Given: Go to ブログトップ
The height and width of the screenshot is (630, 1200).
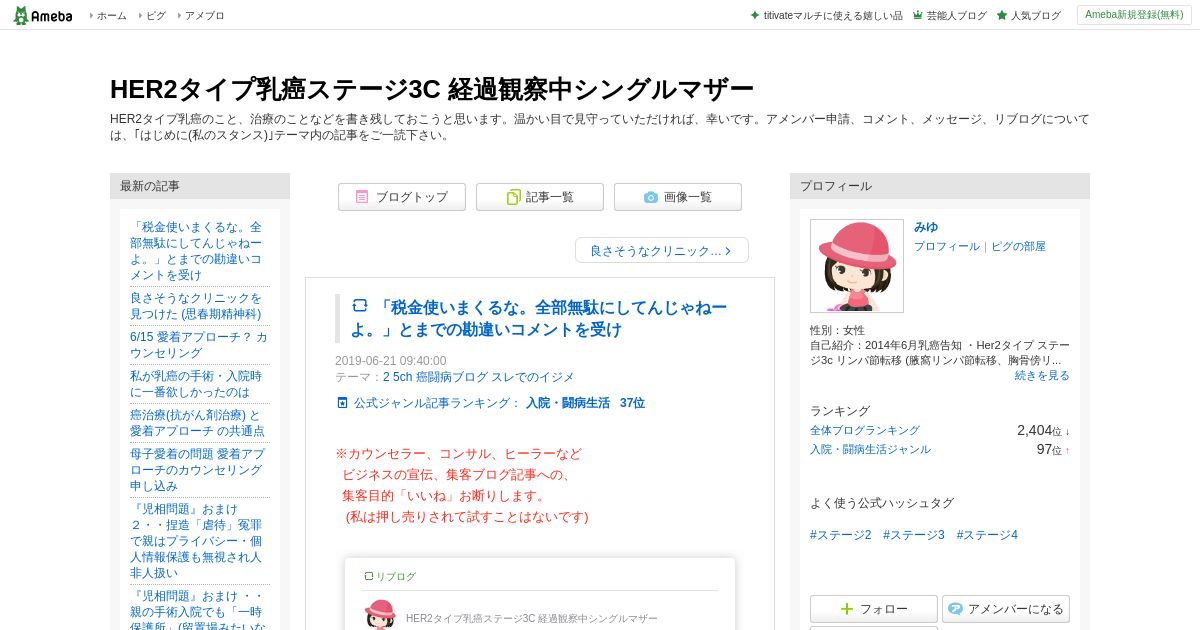Looking at the screenshot, I should [x=402, y=197].
